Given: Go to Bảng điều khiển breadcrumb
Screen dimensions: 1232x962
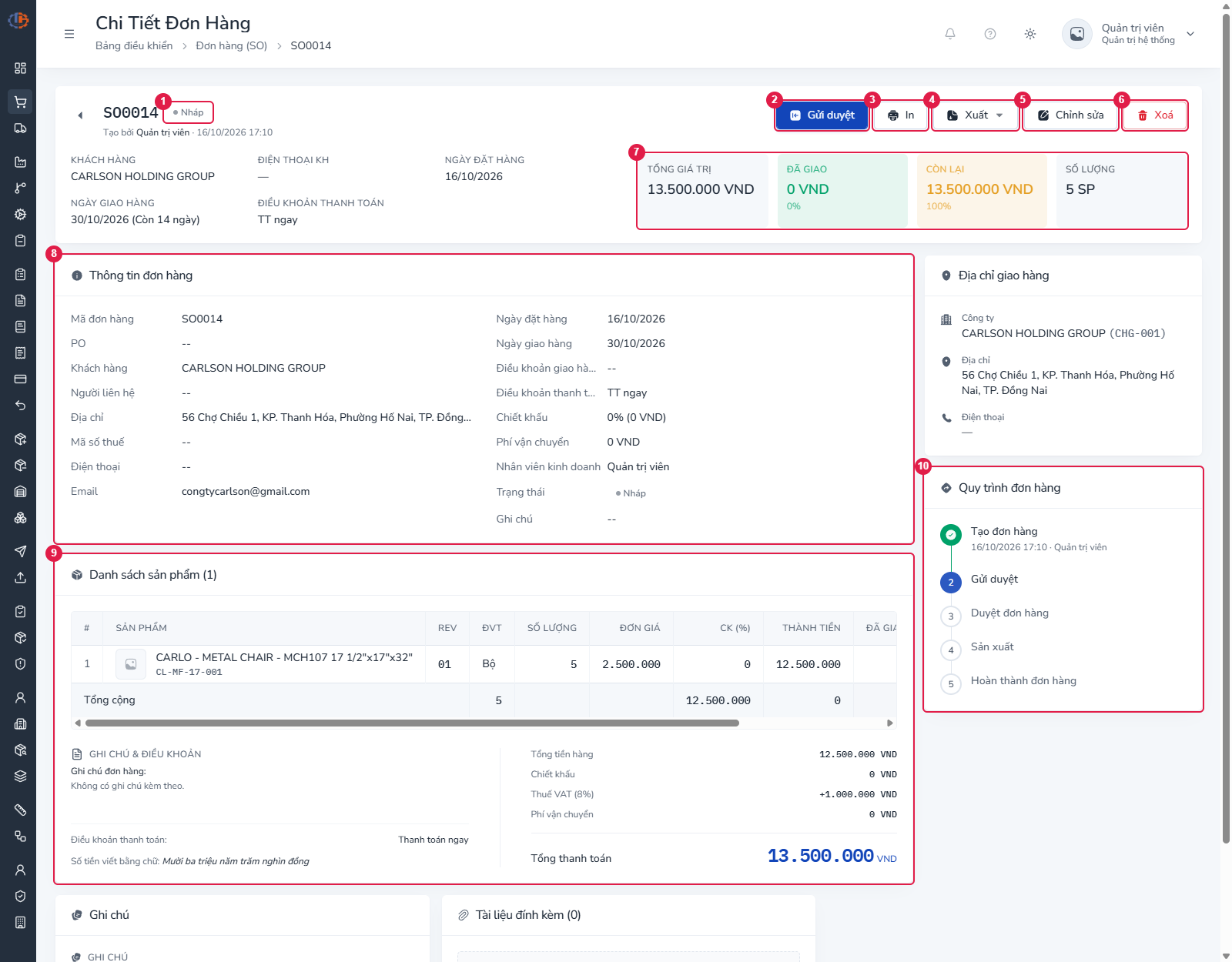Looking at the screenshot, I should pyautogui.click(x=134, y=45).
